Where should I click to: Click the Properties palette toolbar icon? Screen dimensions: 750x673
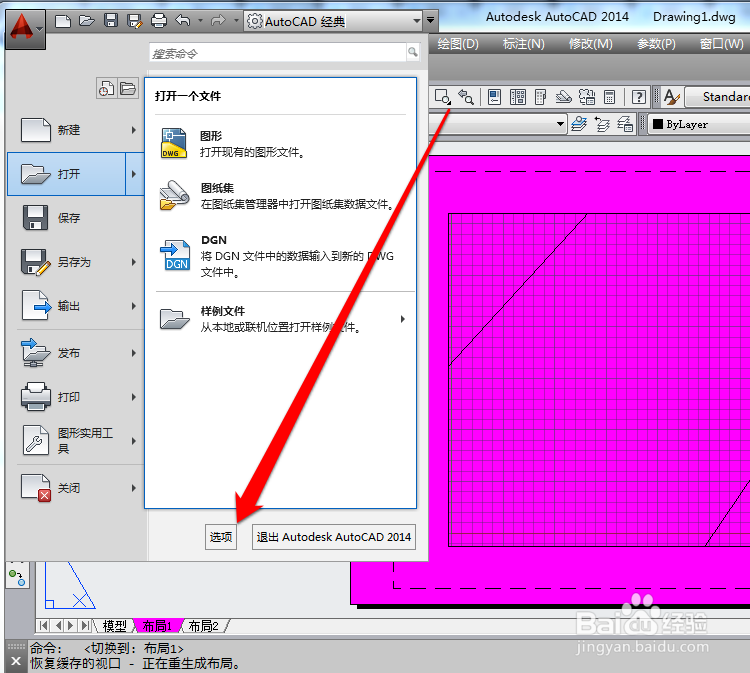click(x=494, y=97)
